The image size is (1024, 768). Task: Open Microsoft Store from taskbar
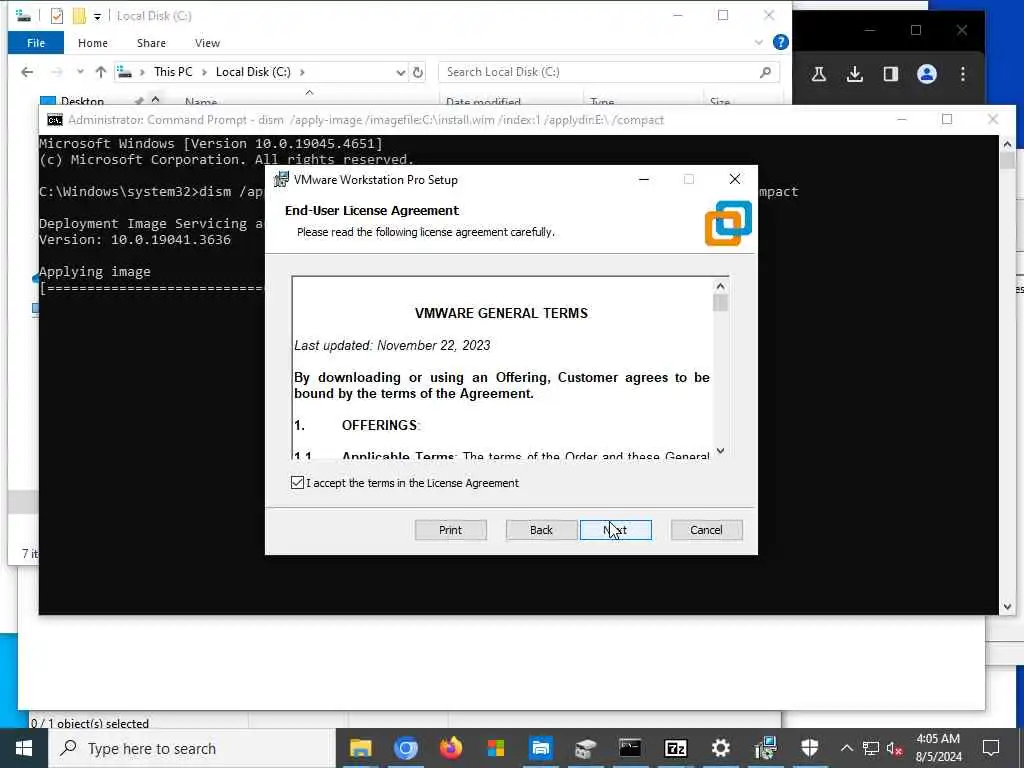tap(496, 748)
